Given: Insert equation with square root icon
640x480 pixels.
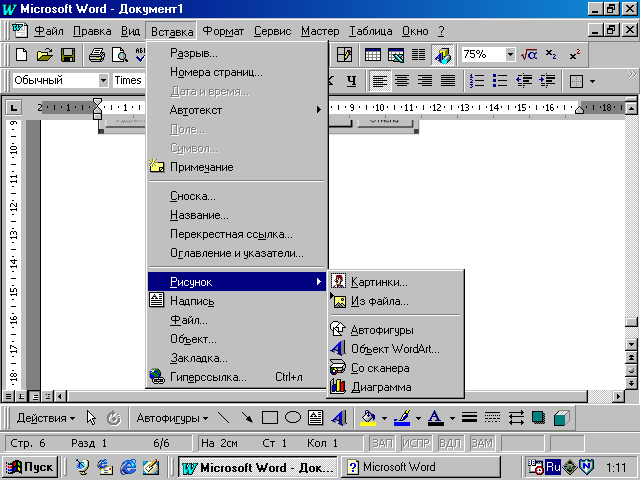Looking at the screenshot, I should [529, 55].
